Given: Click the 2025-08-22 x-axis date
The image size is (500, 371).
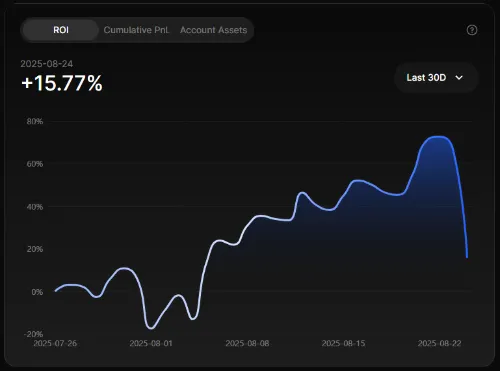Looking at the screenshot, I should pos(440,343).
